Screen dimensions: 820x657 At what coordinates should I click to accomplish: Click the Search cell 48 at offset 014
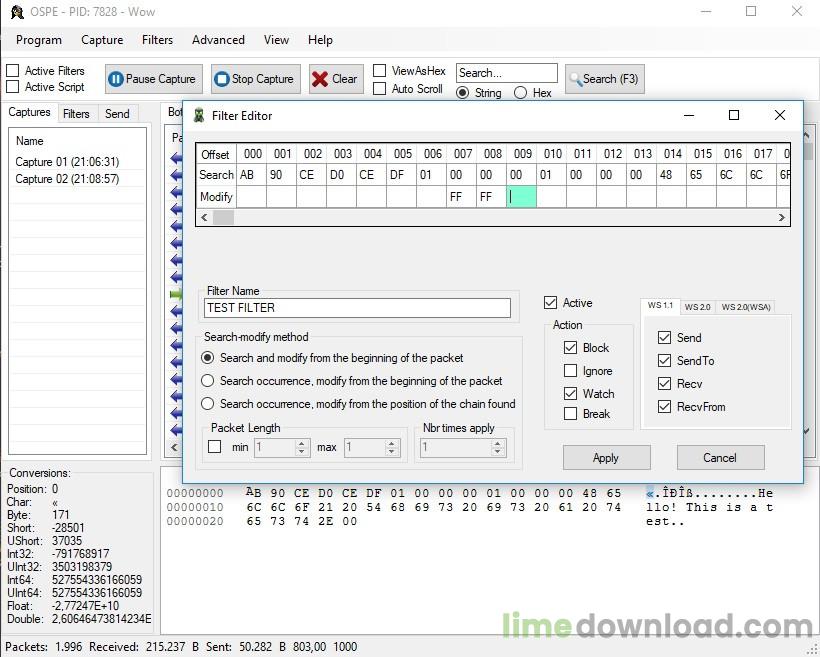[x=671, y=175]
